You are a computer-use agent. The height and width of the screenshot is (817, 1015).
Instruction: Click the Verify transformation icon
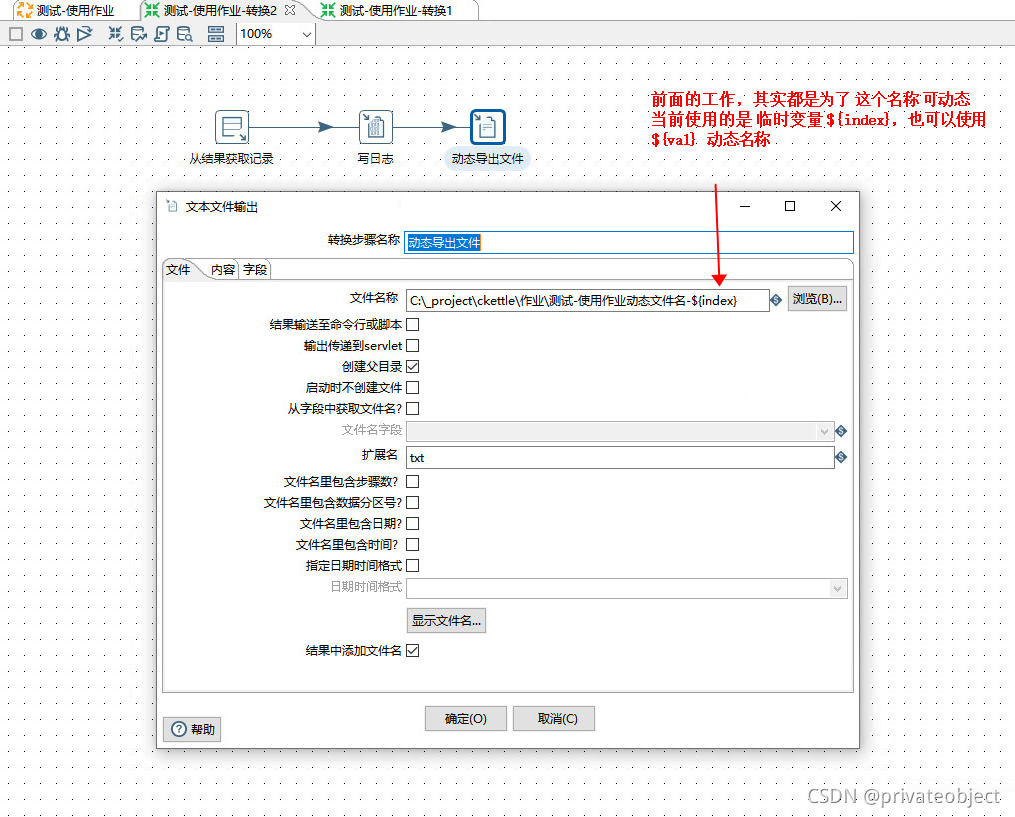click(x=114, y=33)
